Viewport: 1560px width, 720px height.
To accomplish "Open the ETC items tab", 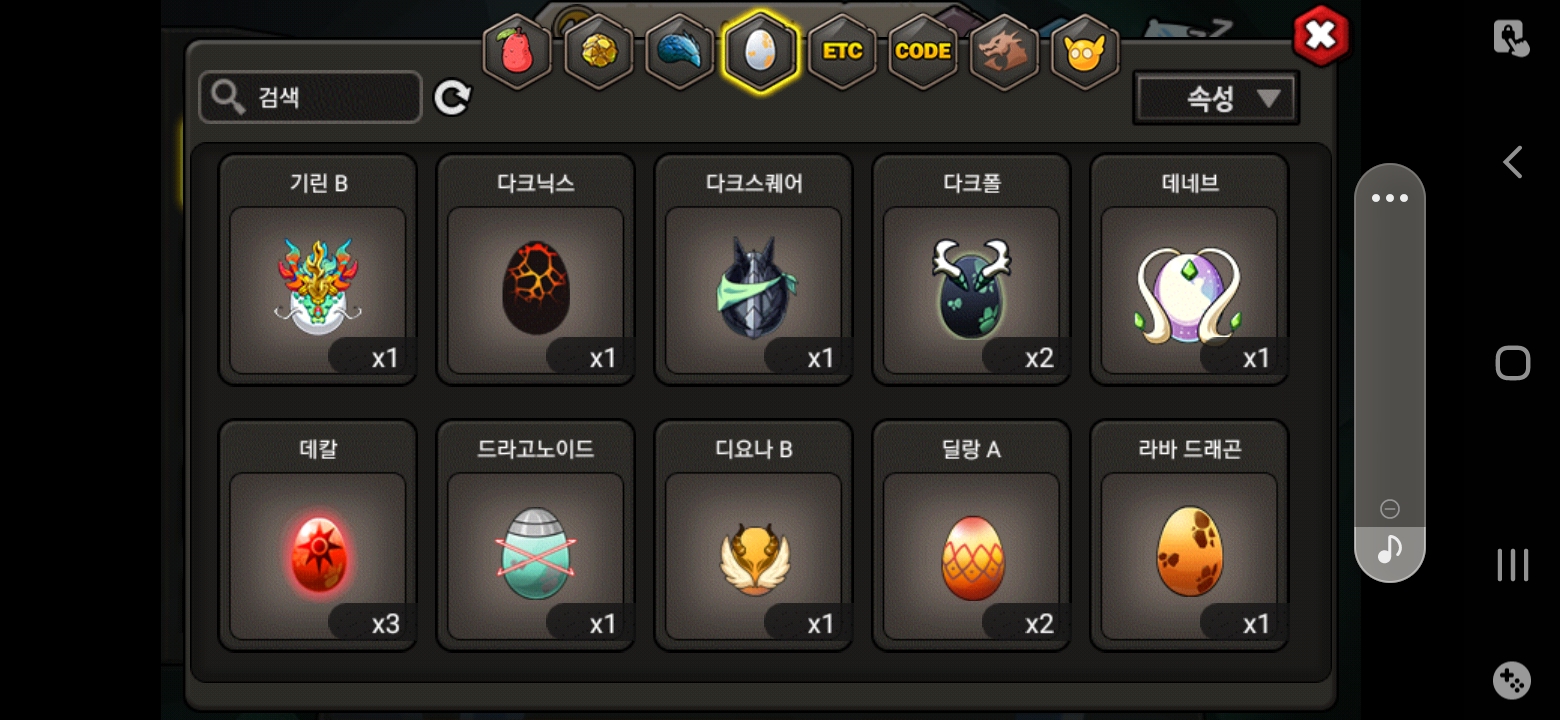I will [842, 52].
